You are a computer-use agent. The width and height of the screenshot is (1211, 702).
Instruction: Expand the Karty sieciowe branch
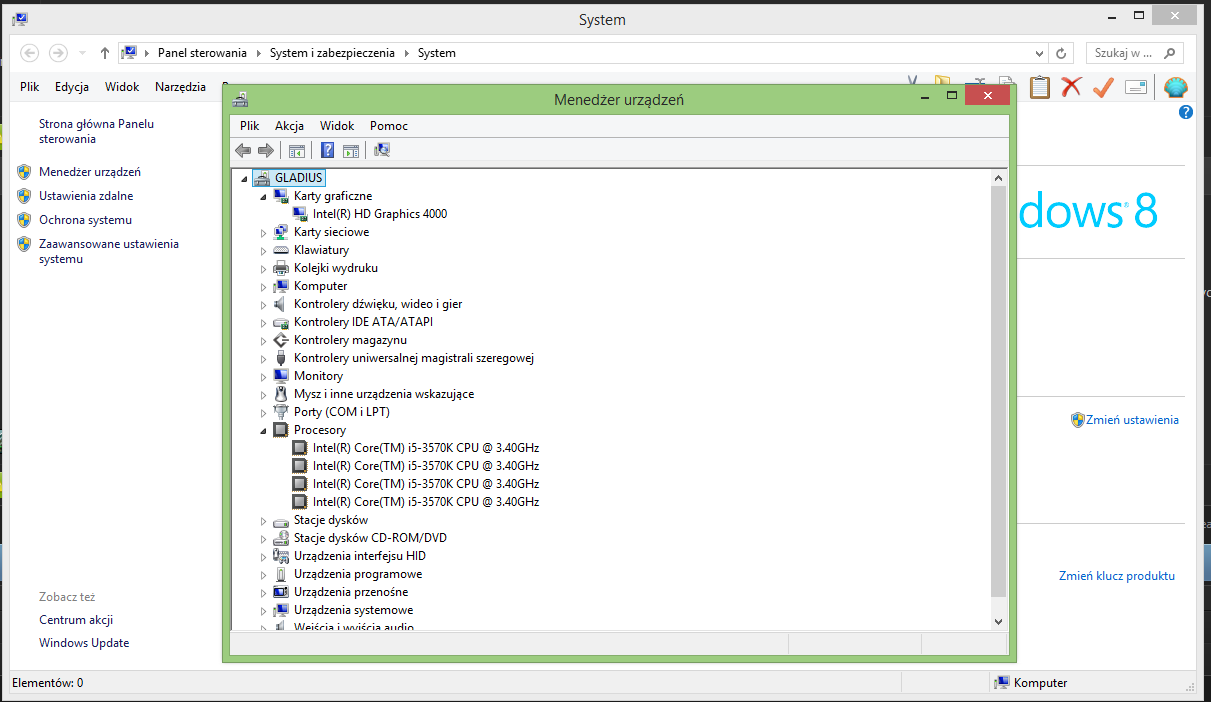click(264, 233)
